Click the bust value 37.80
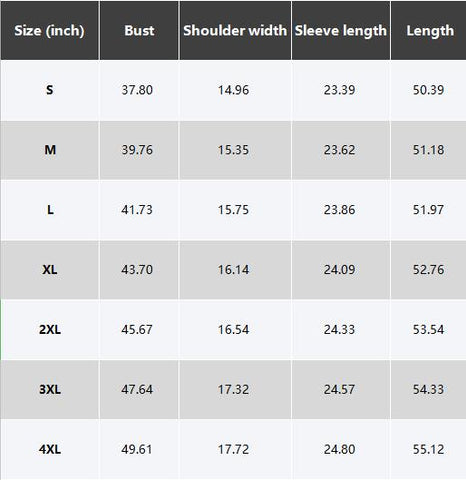 pos(137,90)
